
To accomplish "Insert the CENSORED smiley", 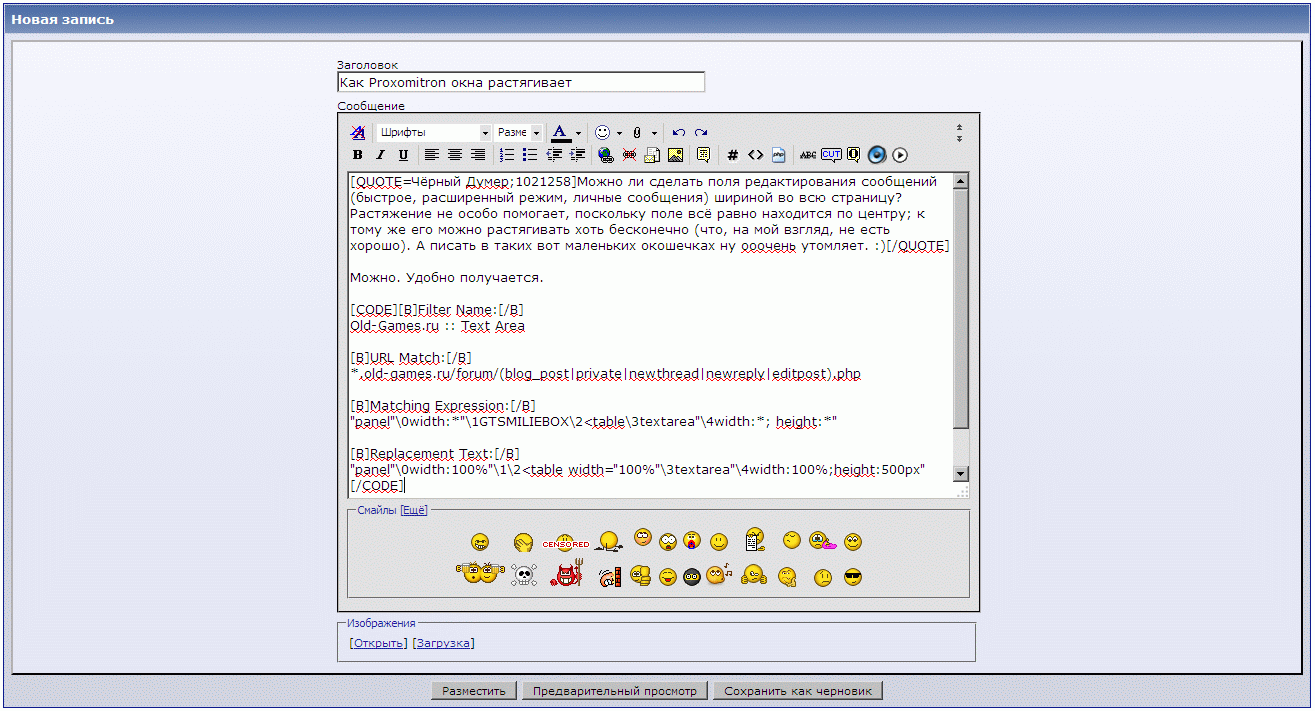I will click(565, 544).
